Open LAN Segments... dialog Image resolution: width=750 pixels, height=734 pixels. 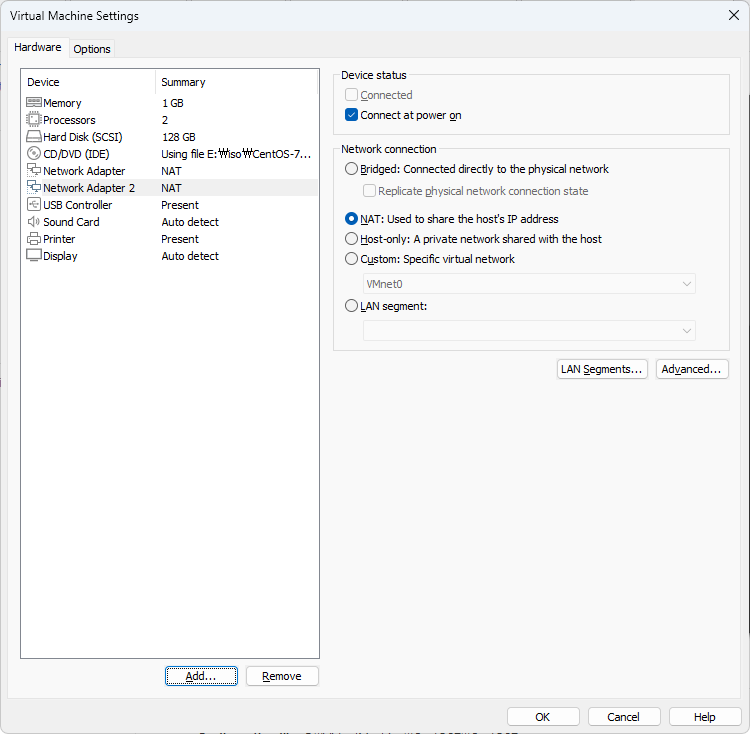point(602,369)
